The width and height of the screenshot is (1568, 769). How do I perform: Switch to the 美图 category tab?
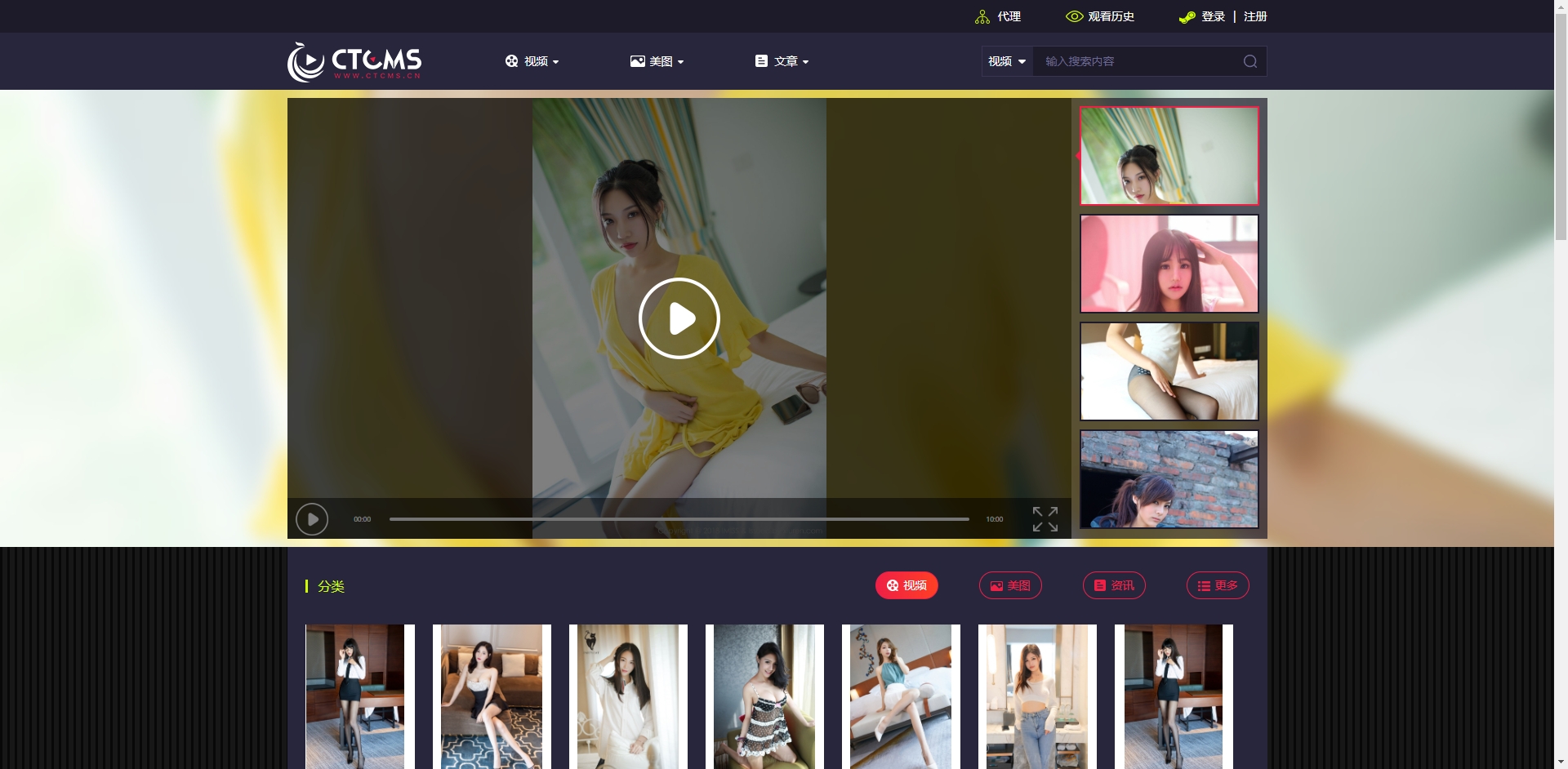[1010, 585]
